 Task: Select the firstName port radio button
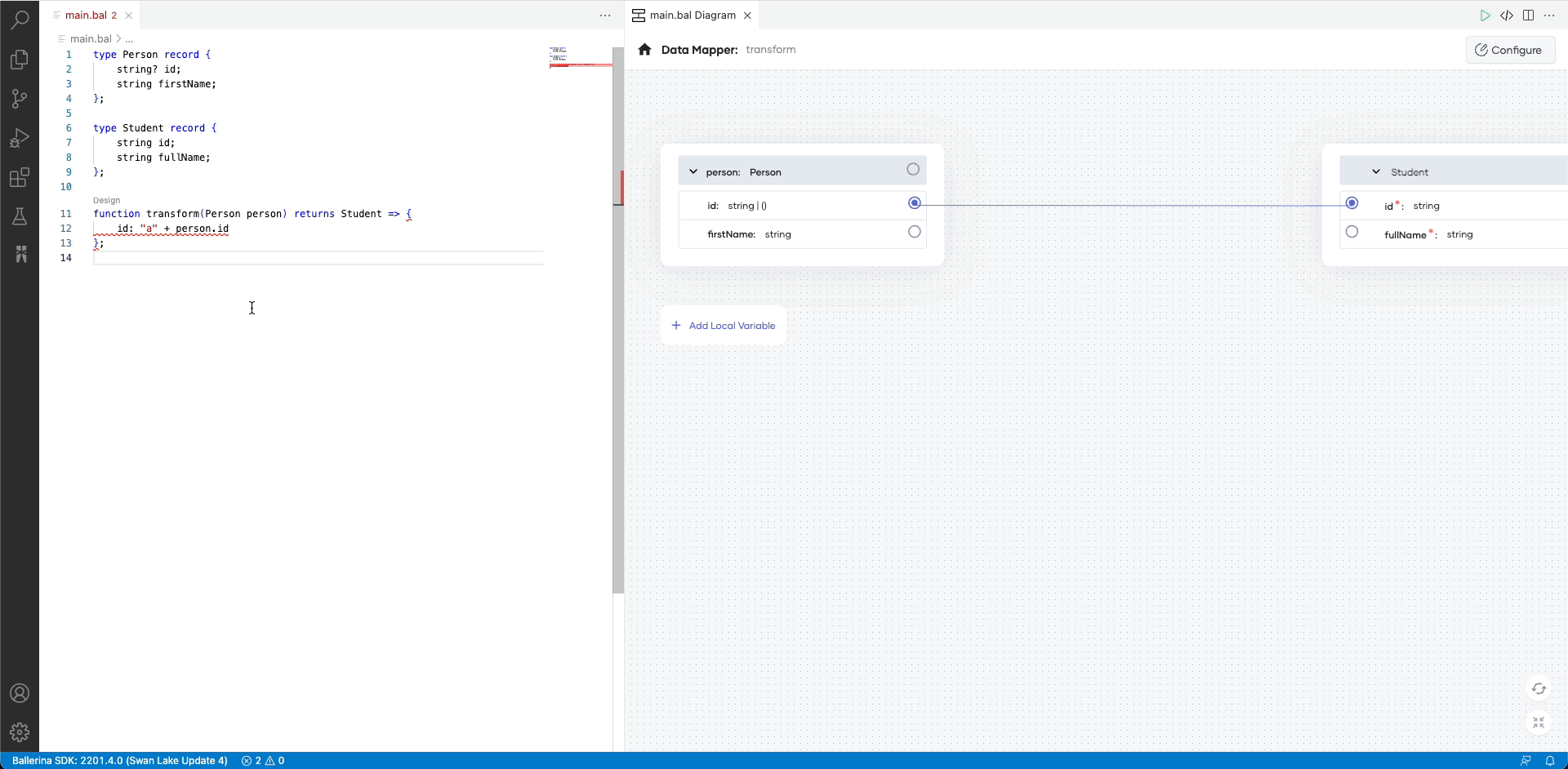point(914,232)
